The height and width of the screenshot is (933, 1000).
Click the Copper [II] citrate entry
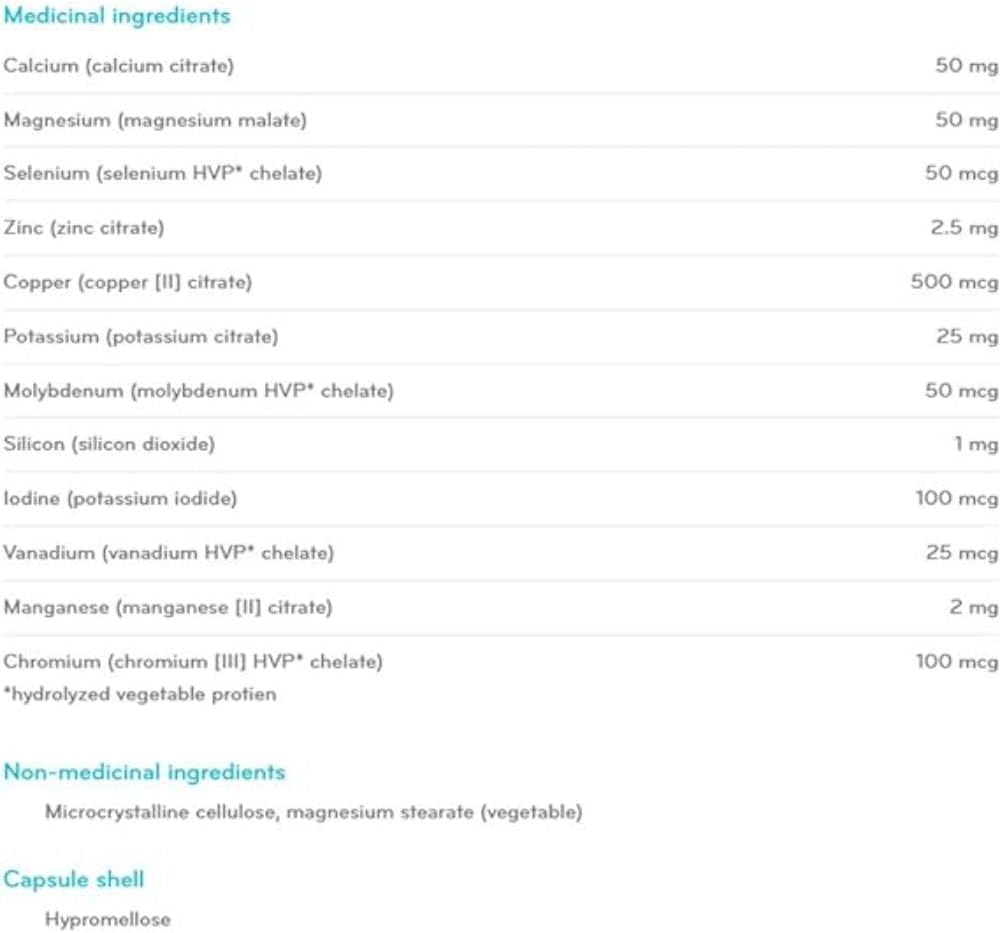(x=127, y=282)
